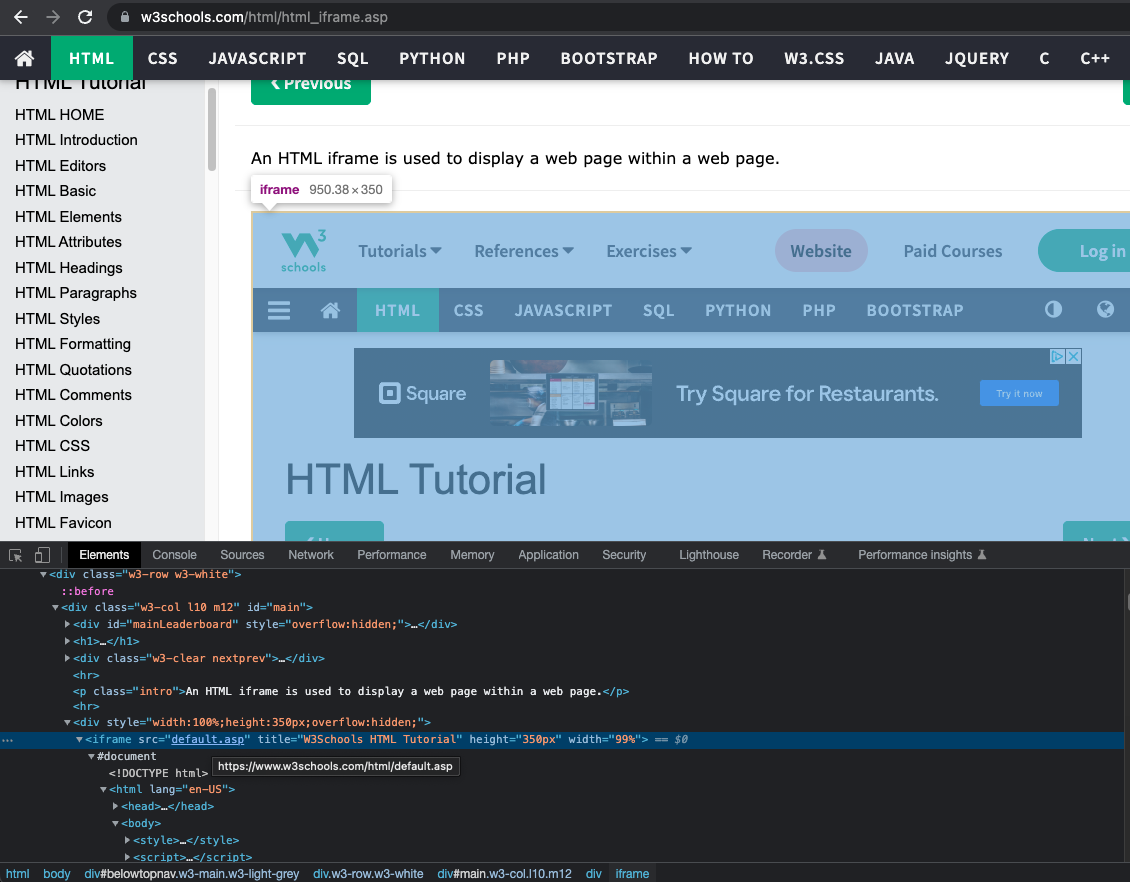Open the default.asp src link
Image resolution: width=1130 pixels, height=882 pixels.
(x=208, y=739)
